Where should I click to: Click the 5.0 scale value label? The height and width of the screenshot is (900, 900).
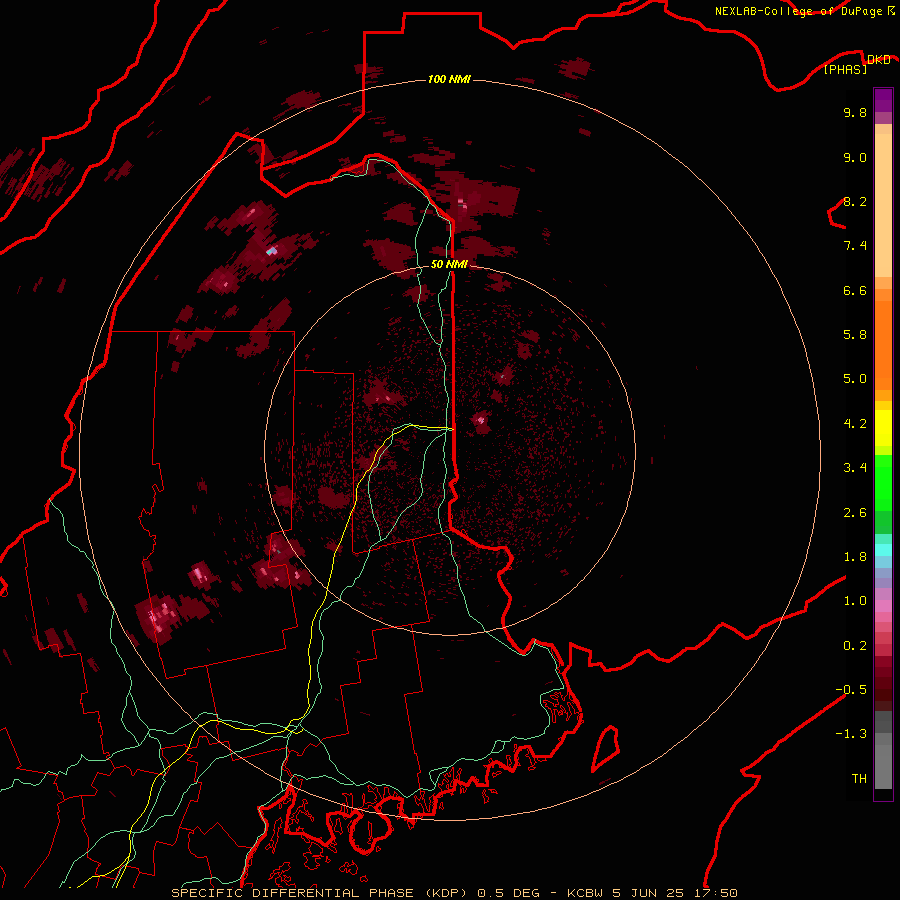[x=855, y=379]
